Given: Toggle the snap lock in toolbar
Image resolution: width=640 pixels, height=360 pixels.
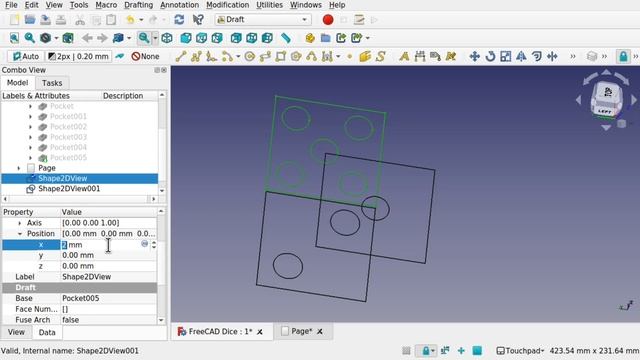Looking at the screenshot, I should tap(623, 56).
